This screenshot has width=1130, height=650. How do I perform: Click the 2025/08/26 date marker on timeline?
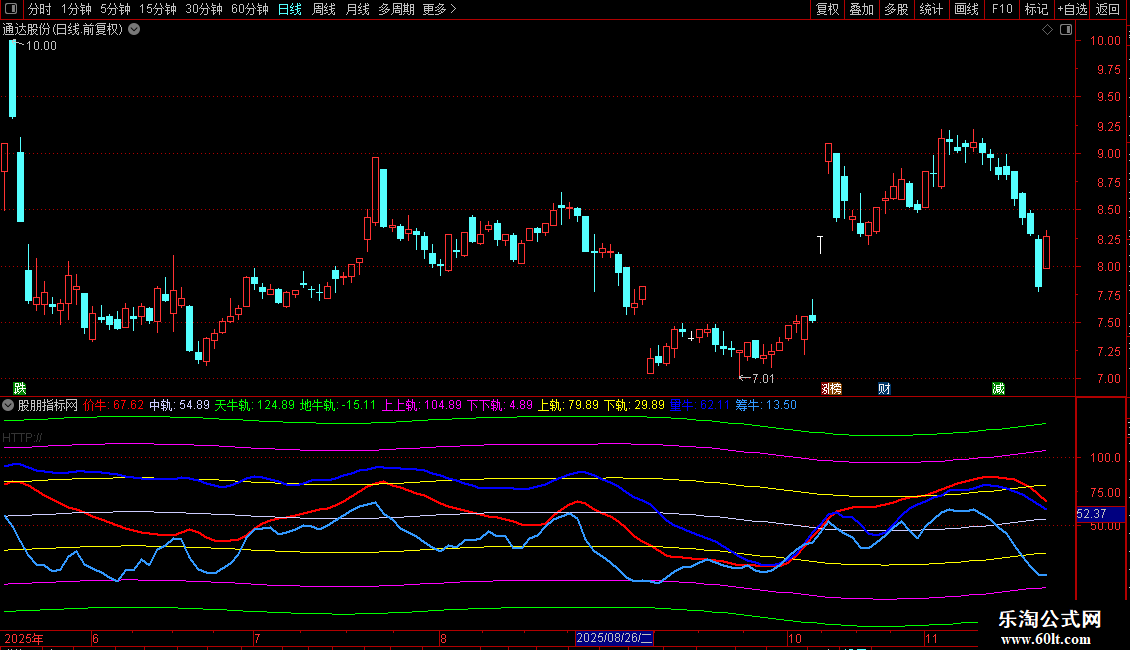[614, 638]
